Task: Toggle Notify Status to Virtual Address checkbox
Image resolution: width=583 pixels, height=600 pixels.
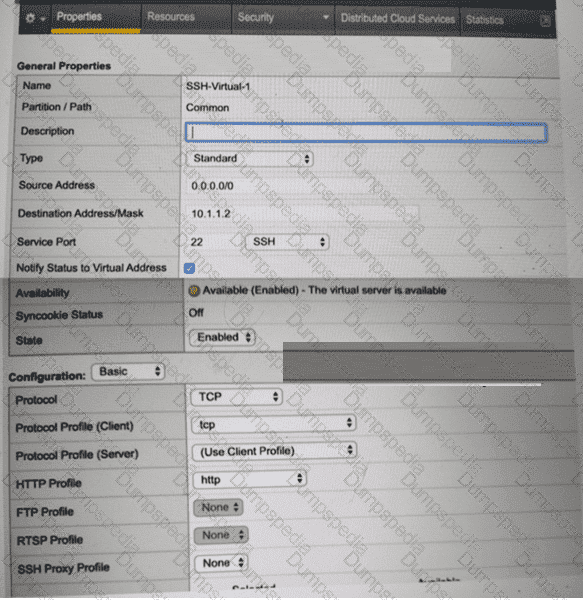Action: [189, 269]
